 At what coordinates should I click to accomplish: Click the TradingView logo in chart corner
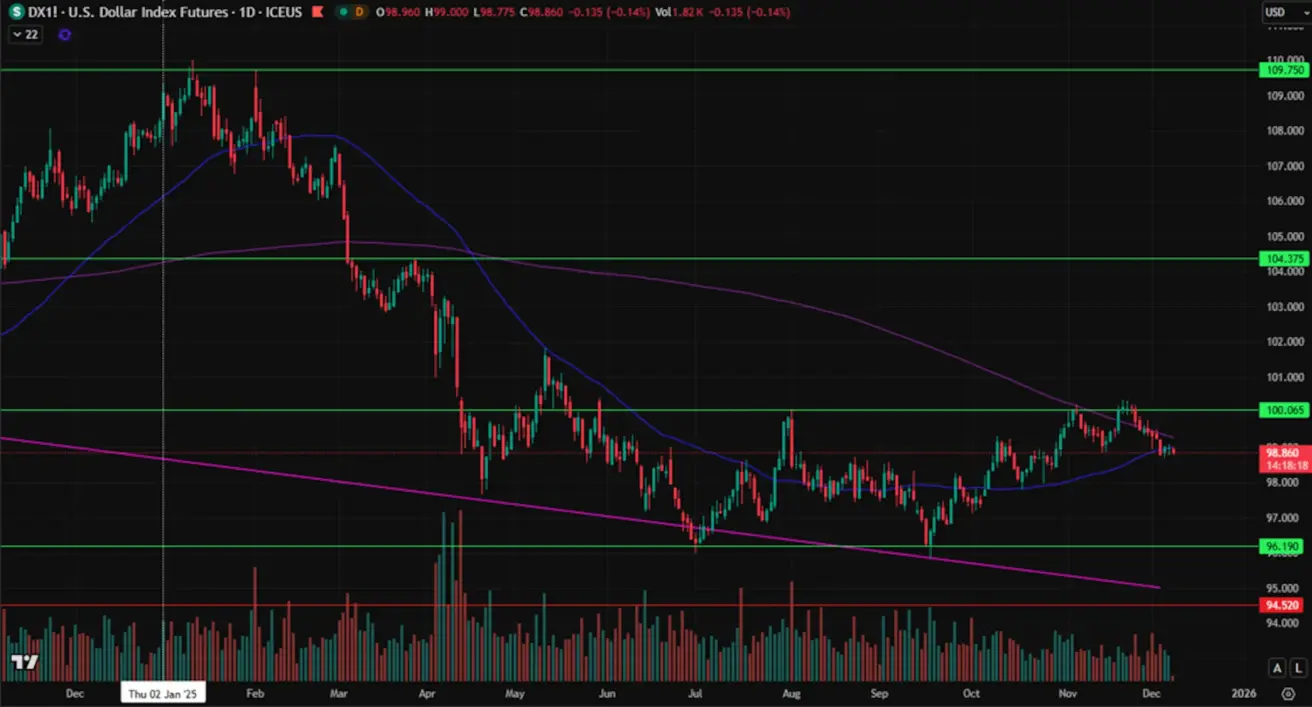tap(24, 662)
